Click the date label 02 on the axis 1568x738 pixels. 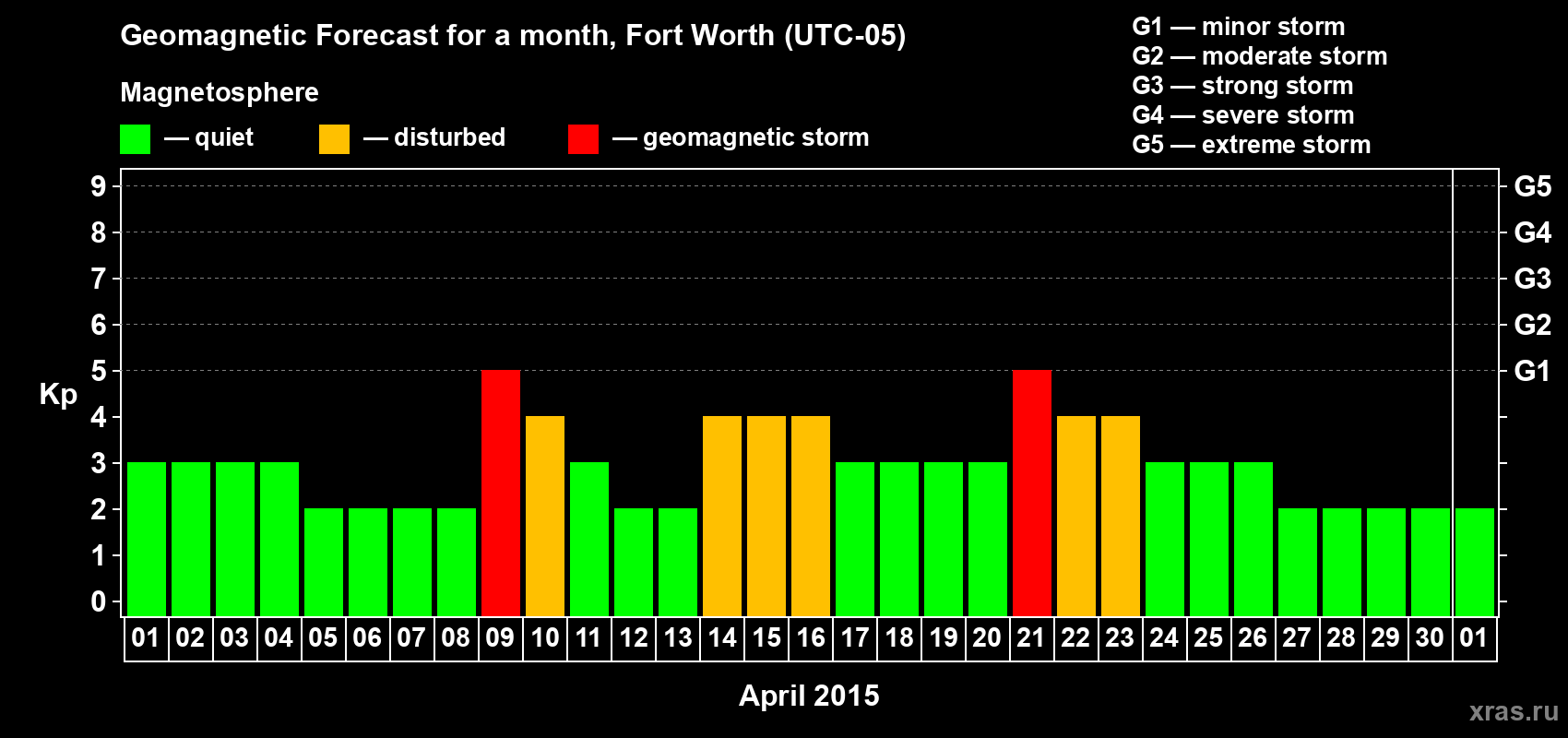[x=190, y=638]
